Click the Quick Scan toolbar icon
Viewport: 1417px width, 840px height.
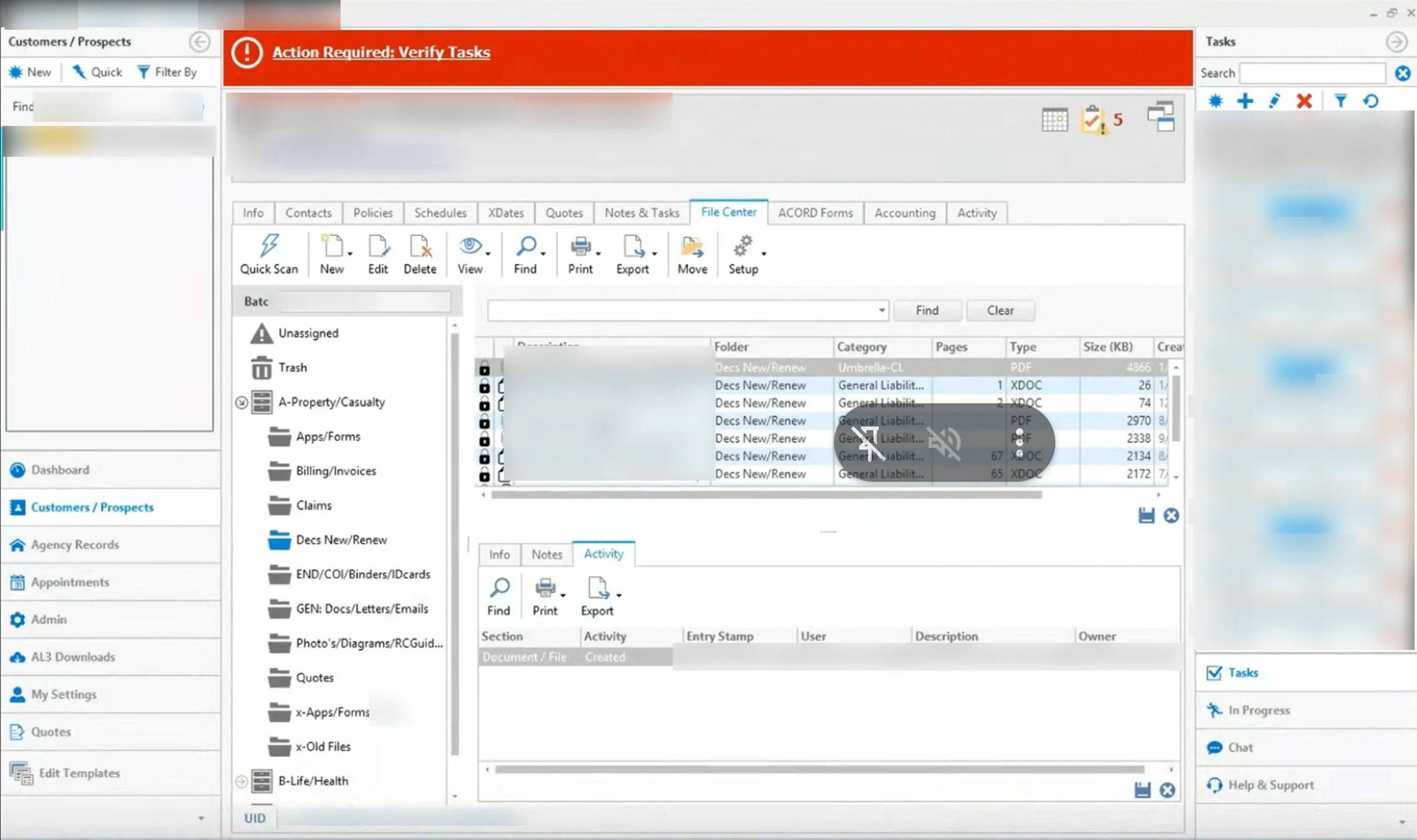(269, 246)
